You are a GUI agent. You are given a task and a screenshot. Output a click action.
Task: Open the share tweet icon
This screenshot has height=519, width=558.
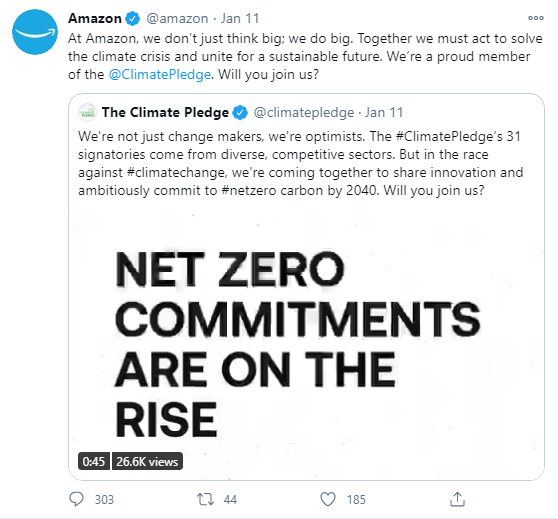tap(457, 499)
